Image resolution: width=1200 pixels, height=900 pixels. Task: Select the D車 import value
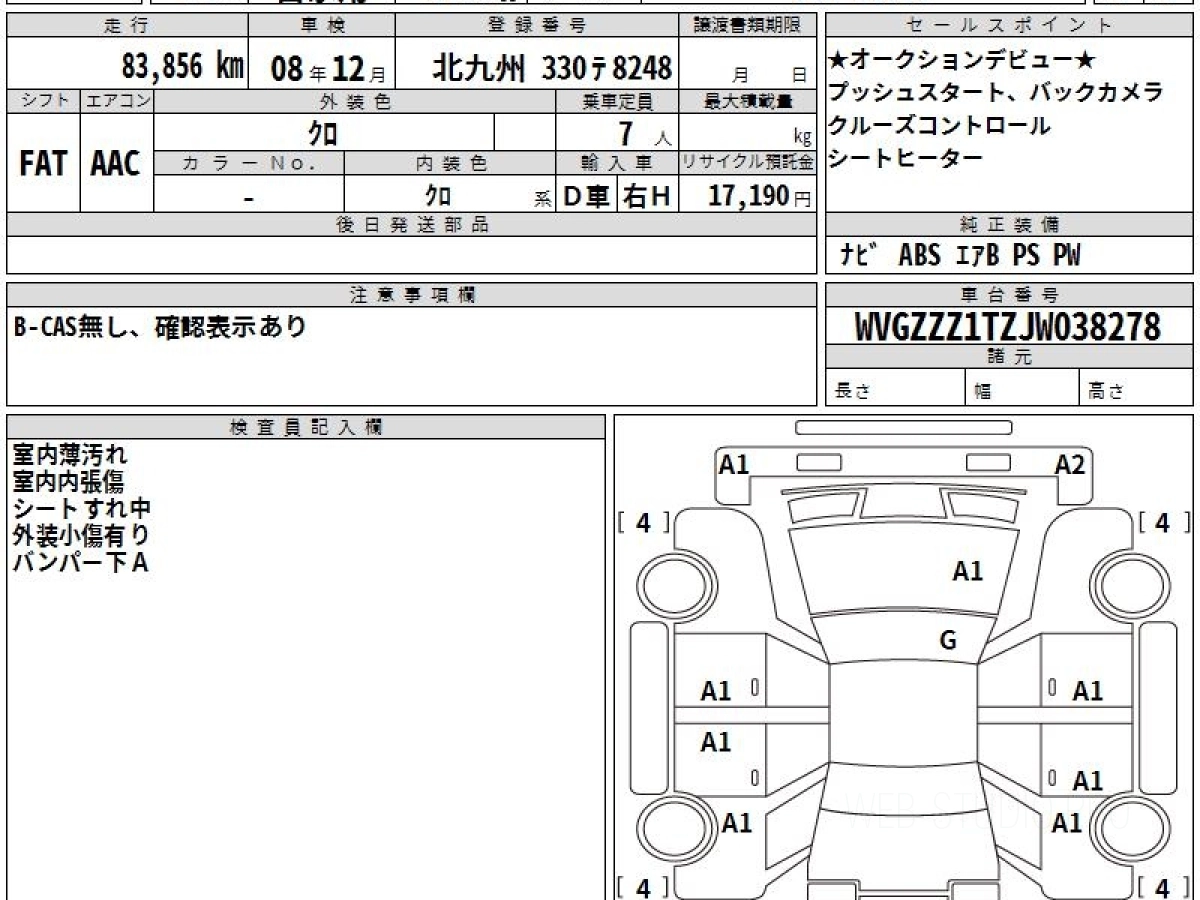pyautogui.click(x=587, y=197)
